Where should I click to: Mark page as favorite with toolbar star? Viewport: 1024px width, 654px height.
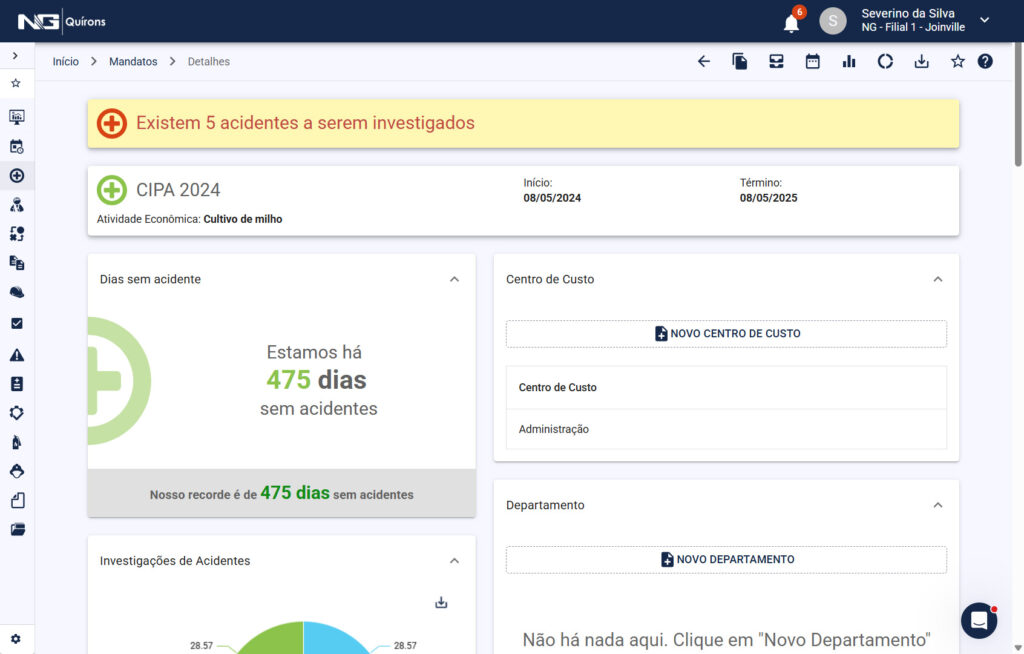tap(957, 61)
